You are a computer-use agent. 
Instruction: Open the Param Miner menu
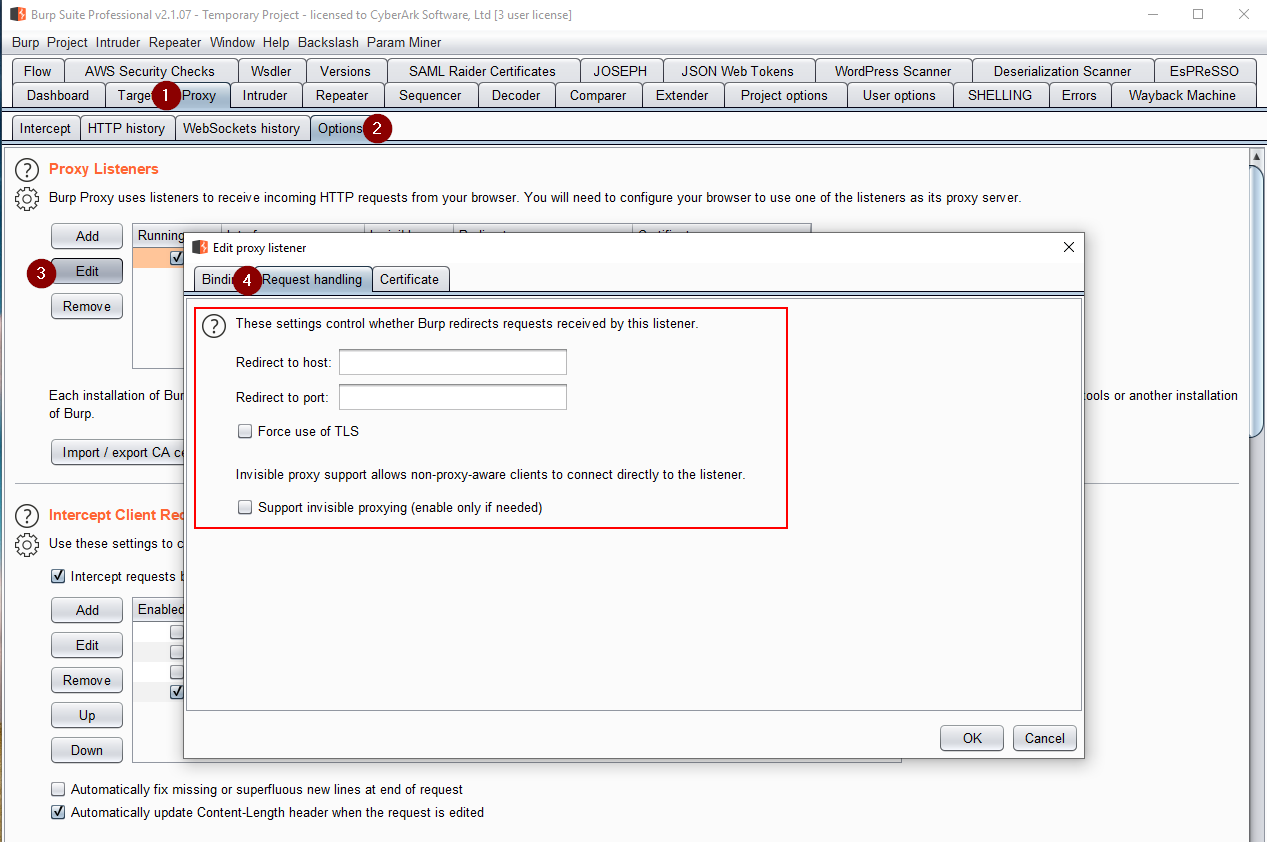click(x=404, y=43)
